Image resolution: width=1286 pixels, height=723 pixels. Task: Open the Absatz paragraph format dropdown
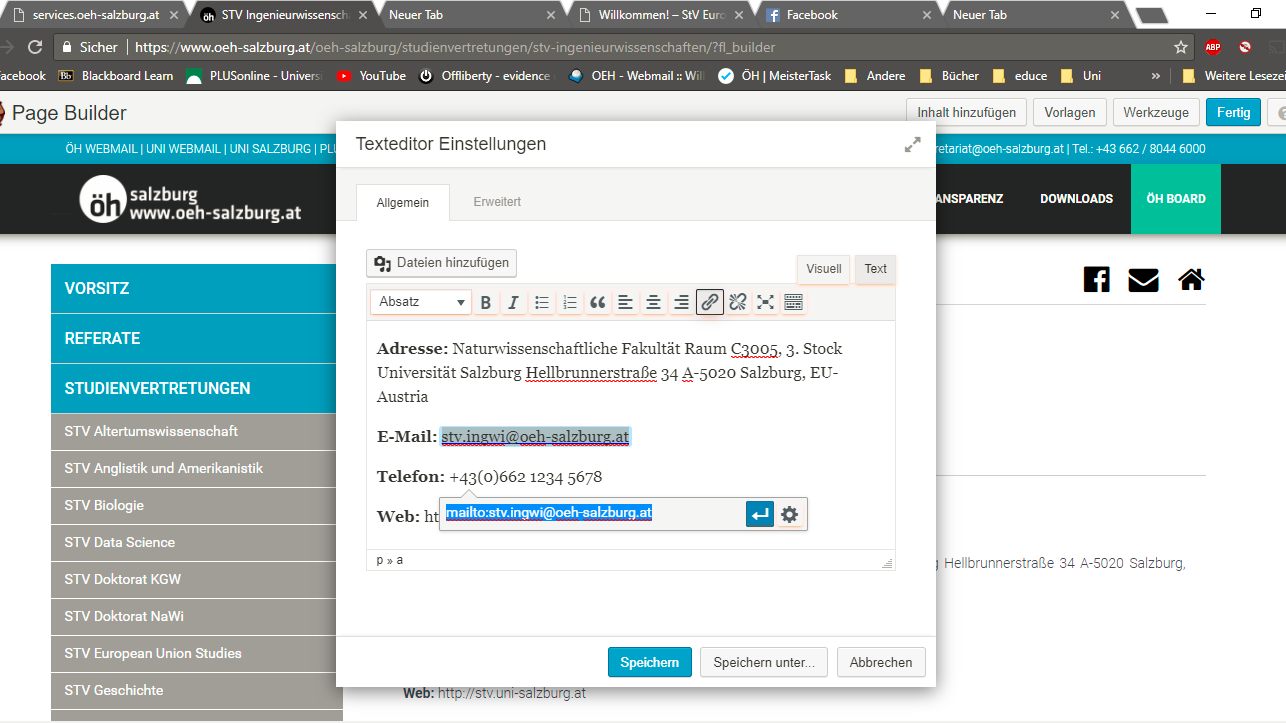pyautogui.click(x=421, y=302)
